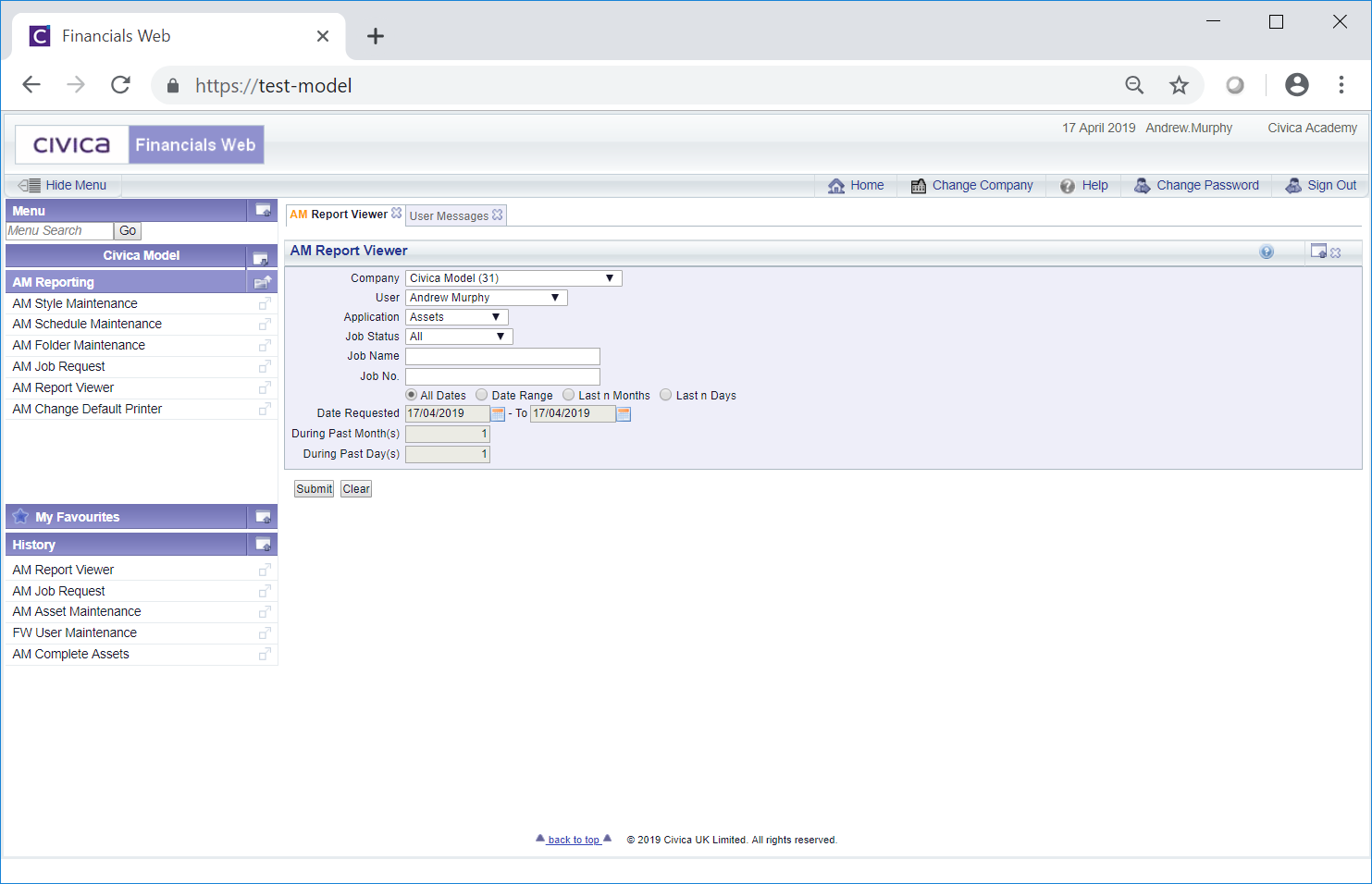Image resolution: width=1372 pixels, height=884 pixels.
Task: Open the browser profile avatar
Action: [1297, 85]
